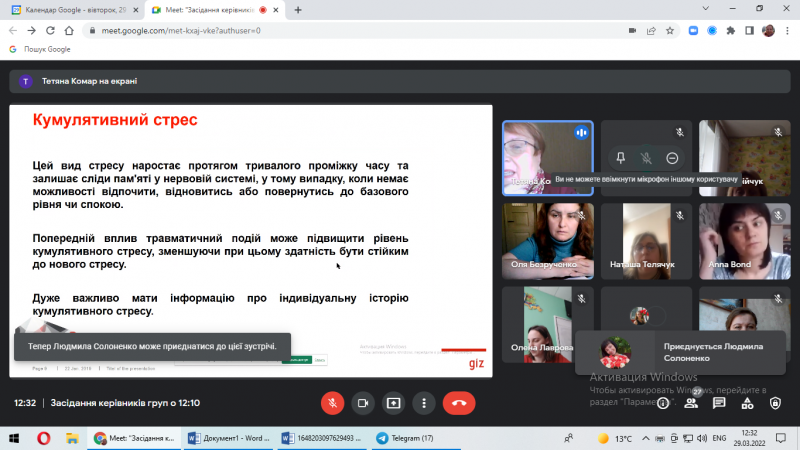This screenshot has width=800, height=450.
Task: Unmute your microphone in Meet
Action: point(332,403)
